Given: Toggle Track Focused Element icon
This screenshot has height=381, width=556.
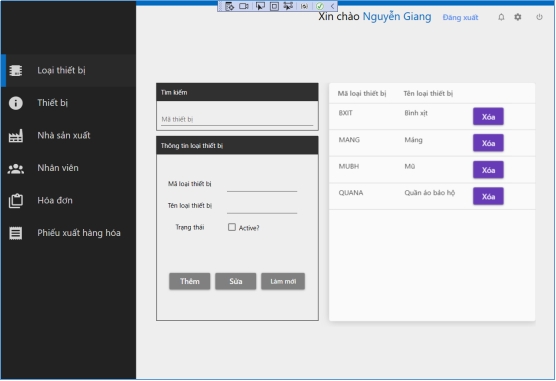Looking at the screenshot, I should pyautogui.click(x=288, y=6).
